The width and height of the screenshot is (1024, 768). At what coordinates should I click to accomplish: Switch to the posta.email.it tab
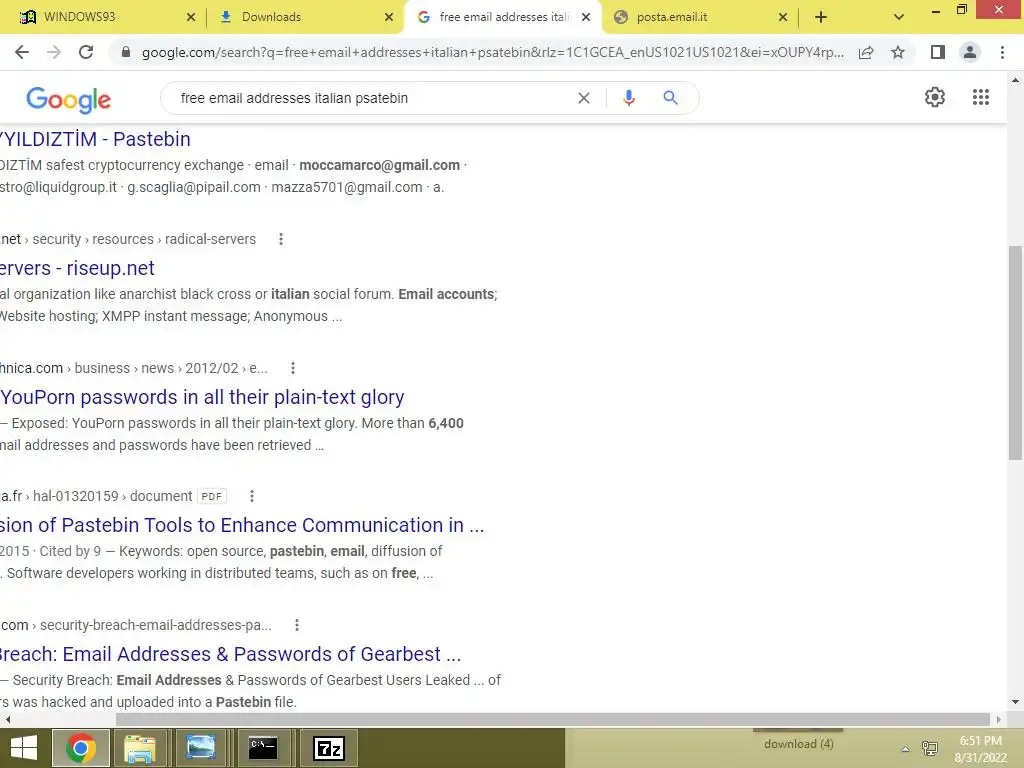pos(672,17)
